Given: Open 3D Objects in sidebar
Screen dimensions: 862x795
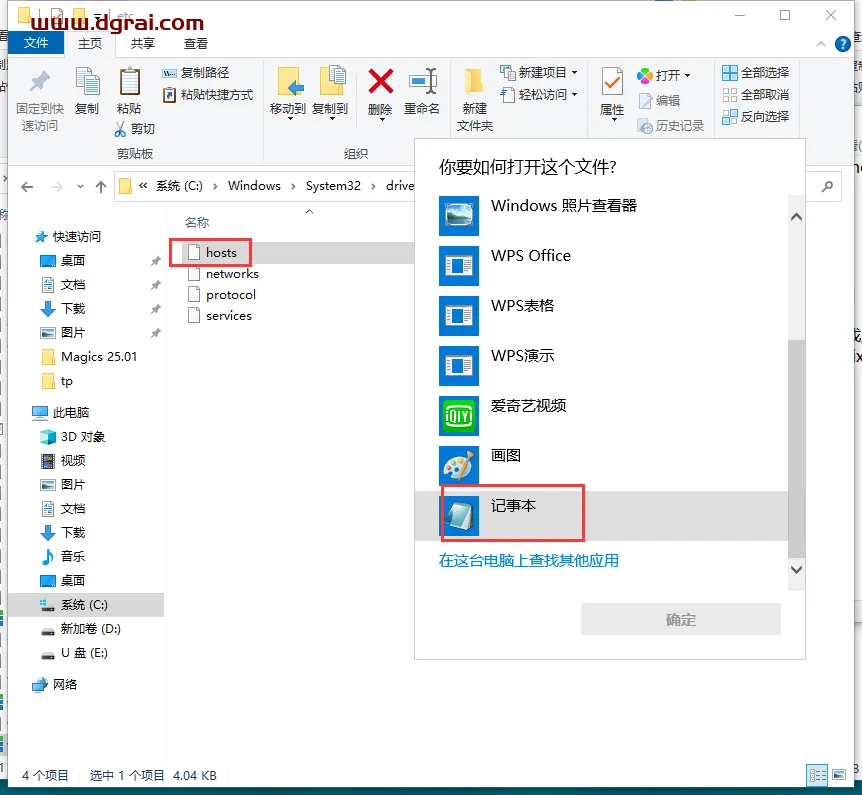Looking at the screenshot, I should tap(73, 437).
